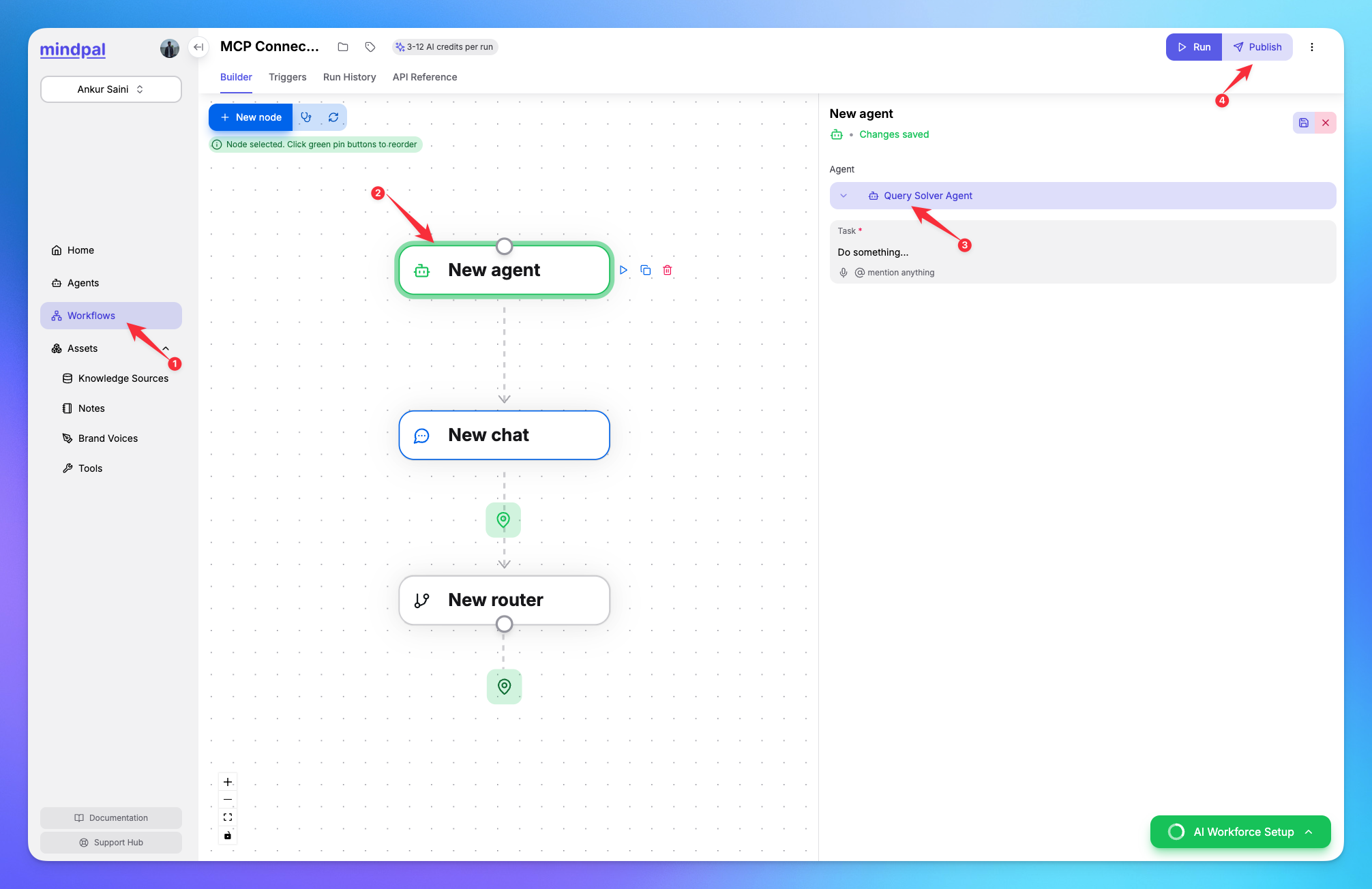Screen dimensions: 1372x889
Task: Open the Documentation link in the sidebar
Action: coord(111,817)
